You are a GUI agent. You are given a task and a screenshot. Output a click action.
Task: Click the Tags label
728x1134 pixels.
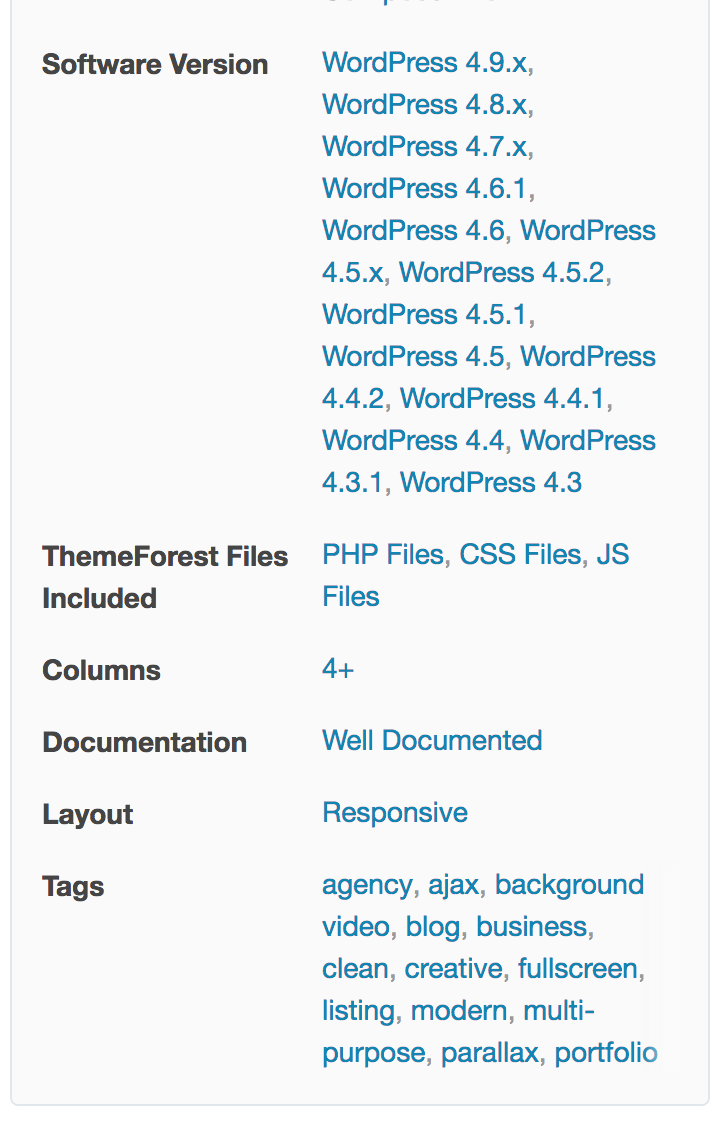73,888
